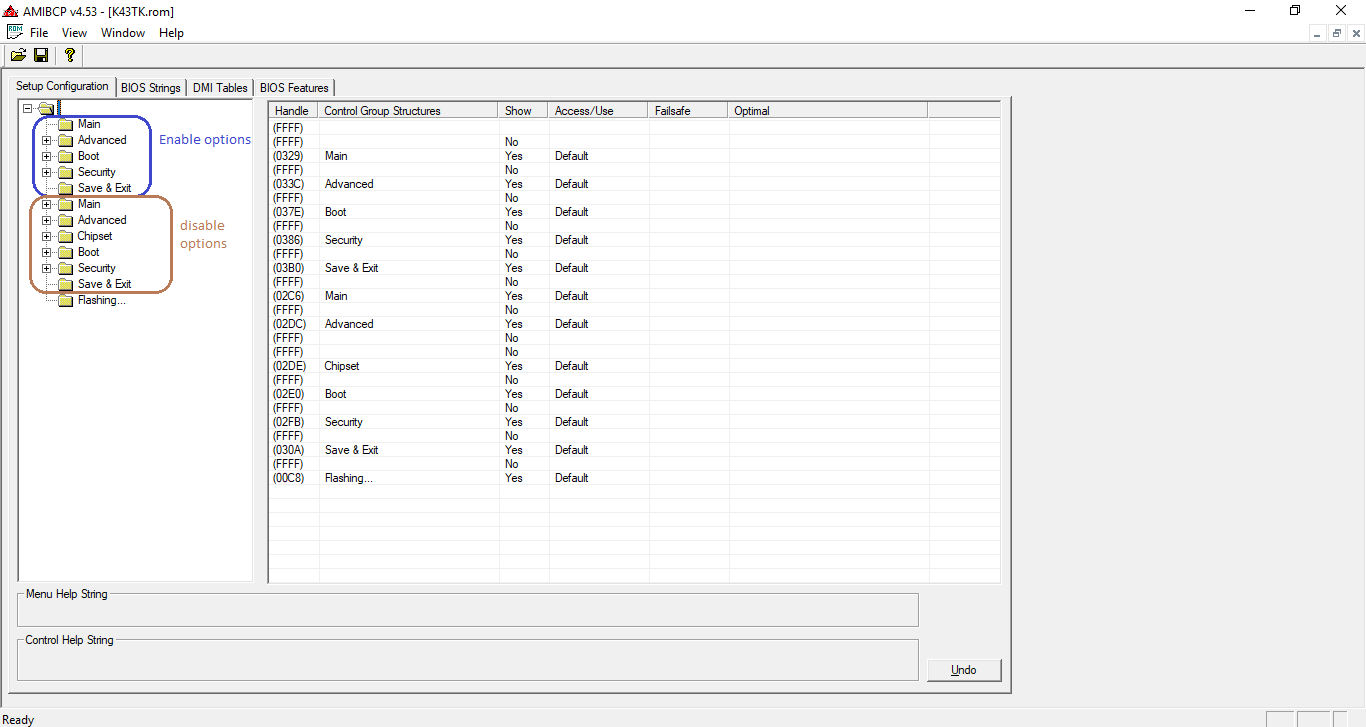Click Security in the (02FB) table row

click(344, 422)
